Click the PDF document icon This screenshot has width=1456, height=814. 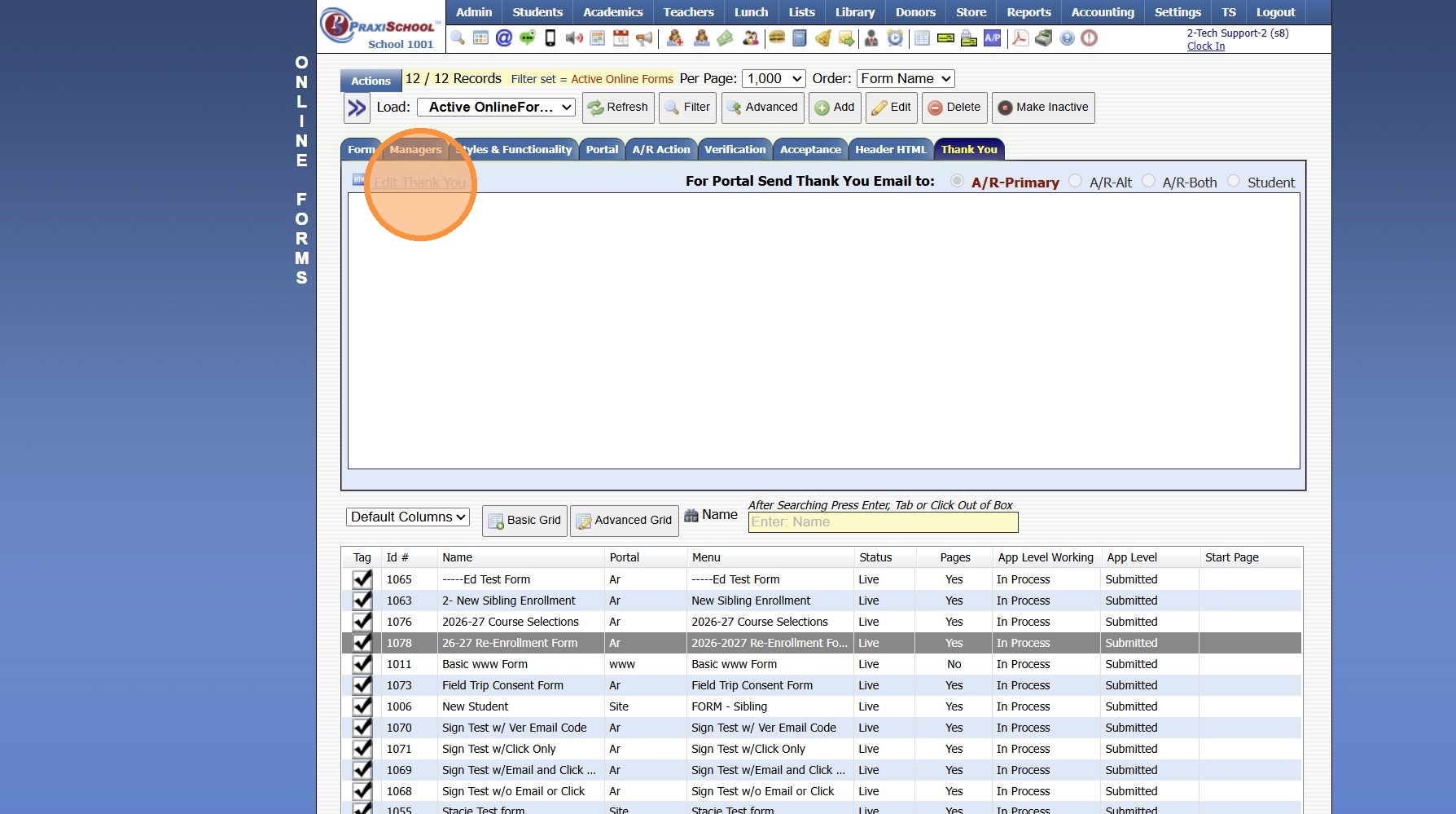coord(1020,38)
